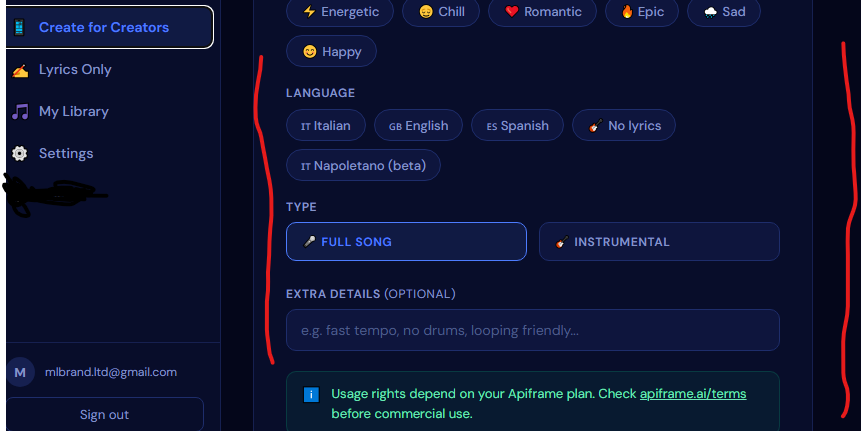861x431 pixels.
Task: Click the M avatar circle beside email
Action: coord(20,372)
